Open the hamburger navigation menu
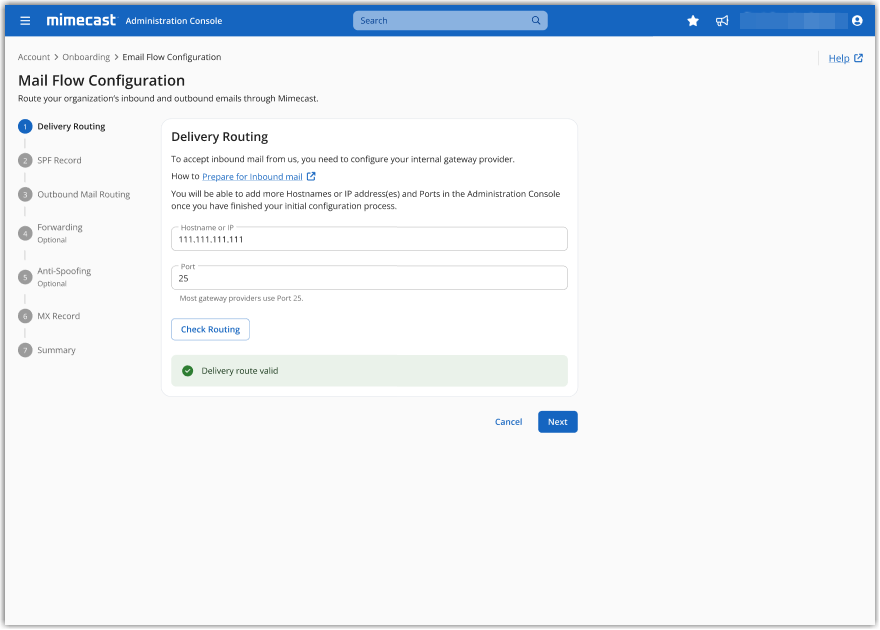 tap(25, 21)
